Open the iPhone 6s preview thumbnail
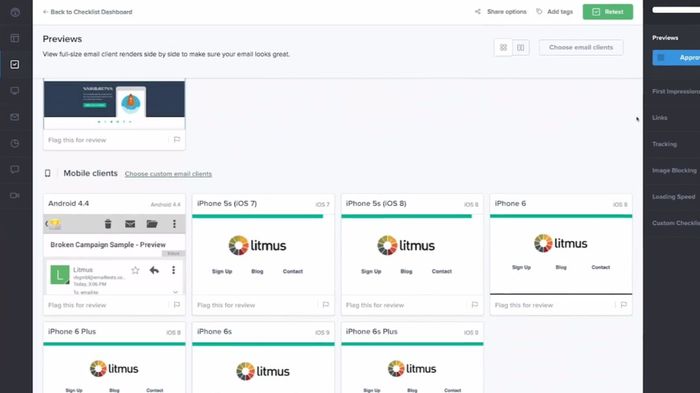700x393 pixels. click(x=263, y=368)
